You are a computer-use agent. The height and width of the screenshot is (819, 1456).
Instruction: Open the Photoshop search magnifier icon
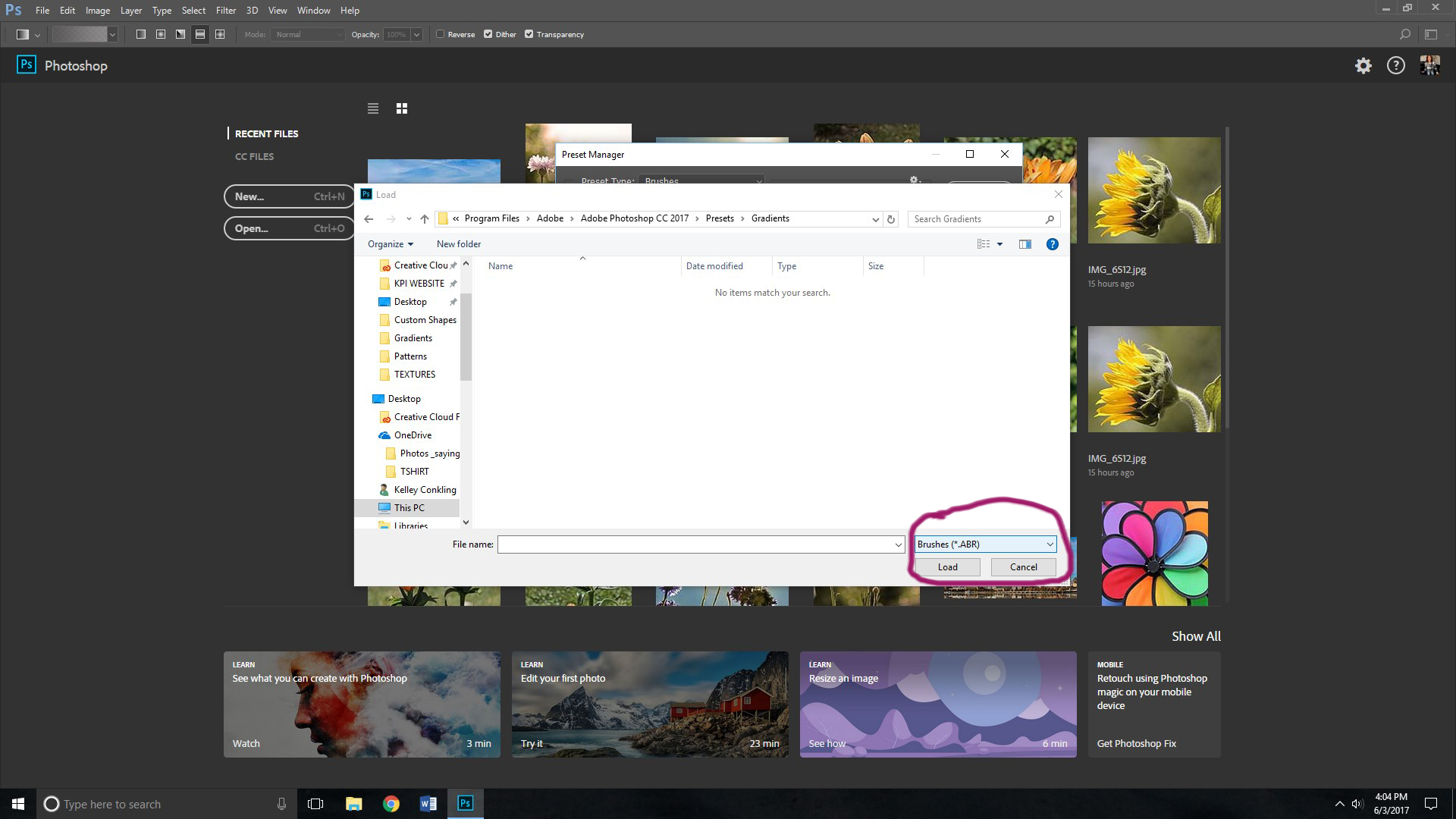[1404, 34]
